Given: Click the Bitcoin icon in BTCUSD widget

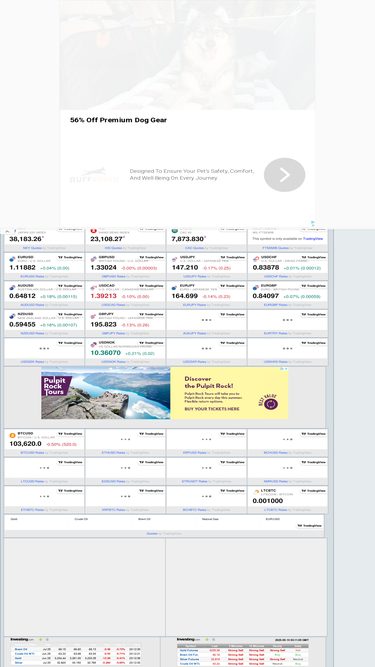Looking at the screenshot, I should coord(12,435).
